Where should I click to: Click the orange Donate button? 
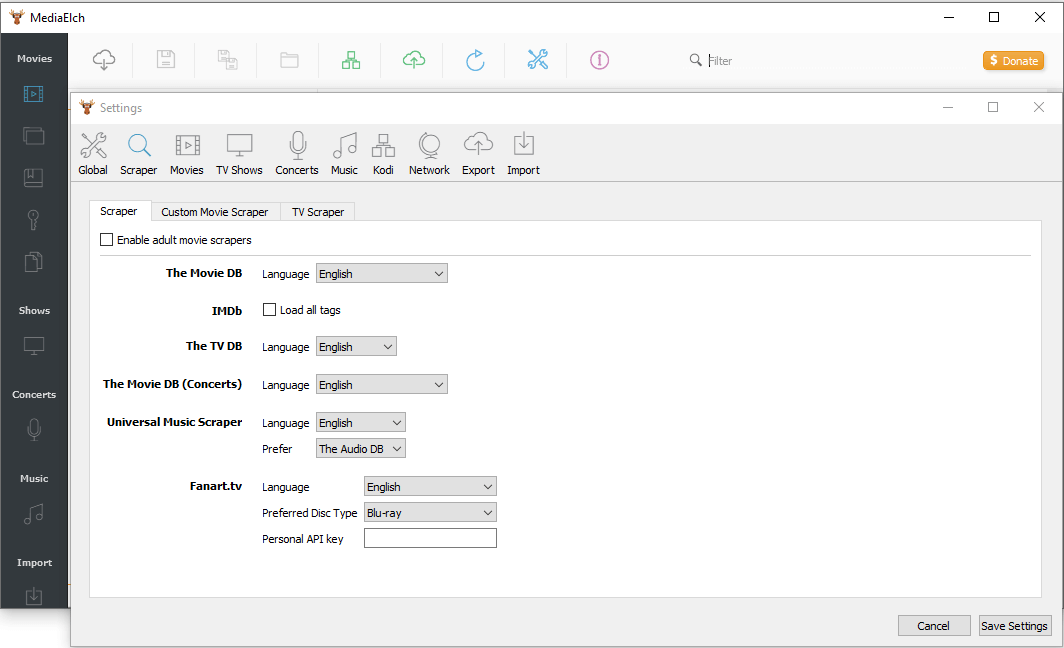(1013, 60)
